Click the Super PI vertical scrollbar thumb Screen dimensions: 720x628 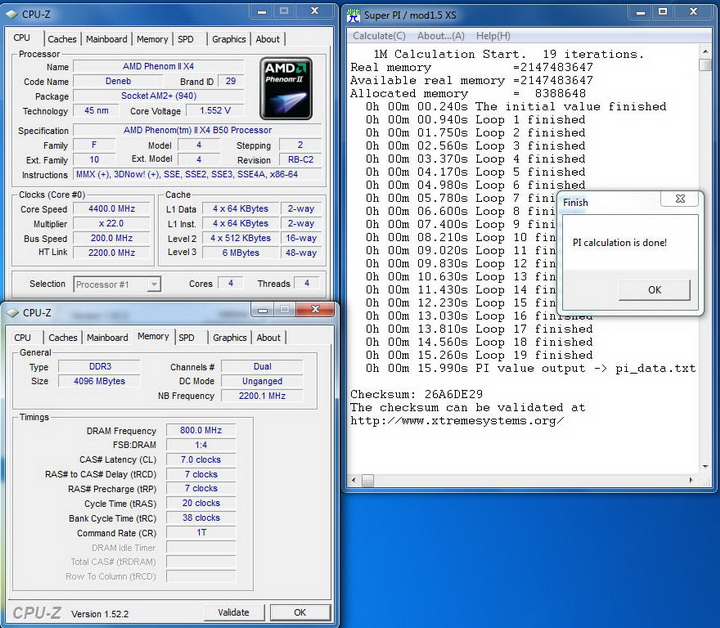pos(705,65)
